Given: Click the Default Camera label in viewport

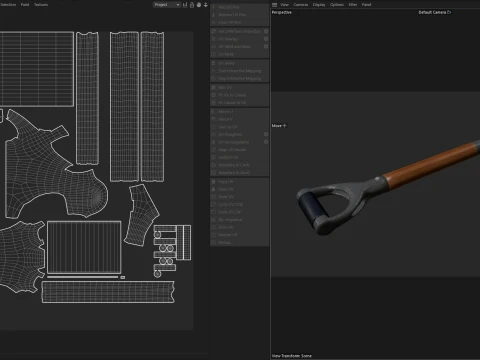Looking at the screenshot, I should click(x=435, y=12).
